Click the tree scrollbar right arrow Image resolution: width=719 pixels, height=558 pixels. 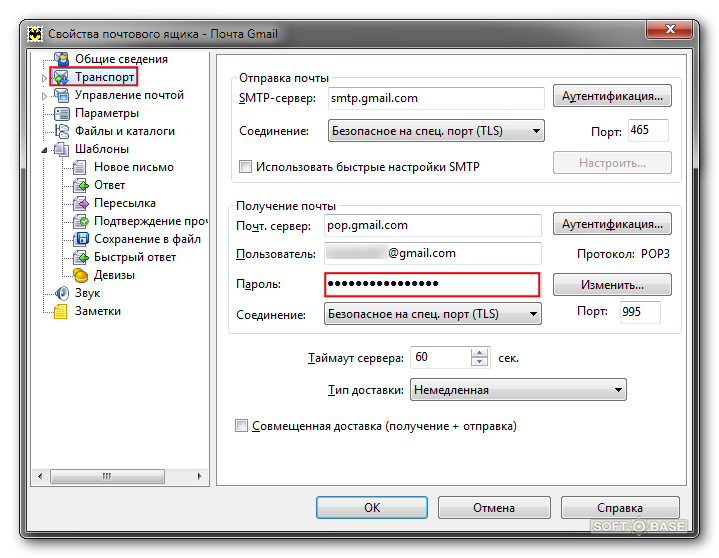coord(199,476)
